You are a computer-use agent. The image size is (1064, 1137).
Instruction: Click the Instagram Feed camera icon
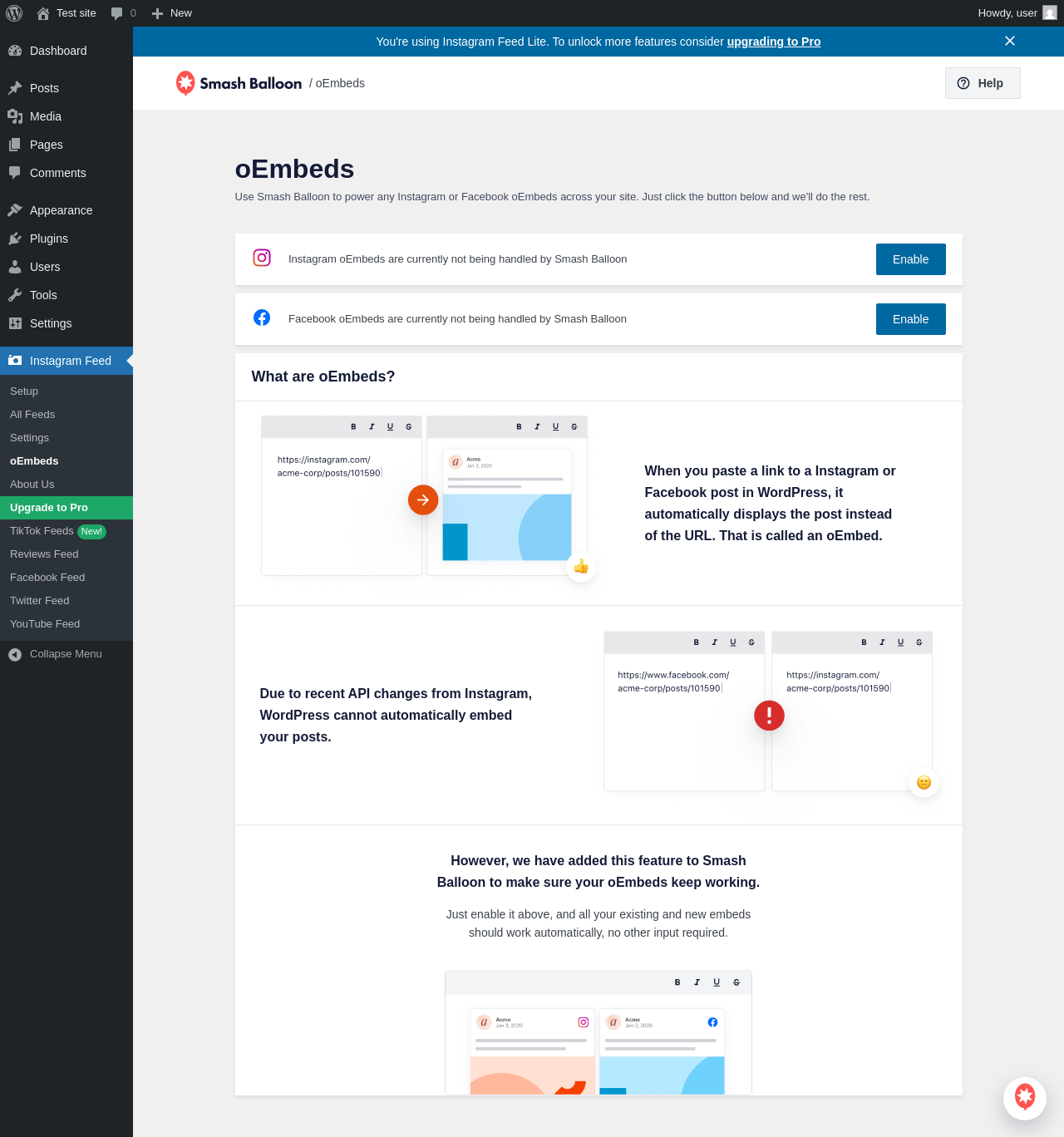(x=15, y=361)
